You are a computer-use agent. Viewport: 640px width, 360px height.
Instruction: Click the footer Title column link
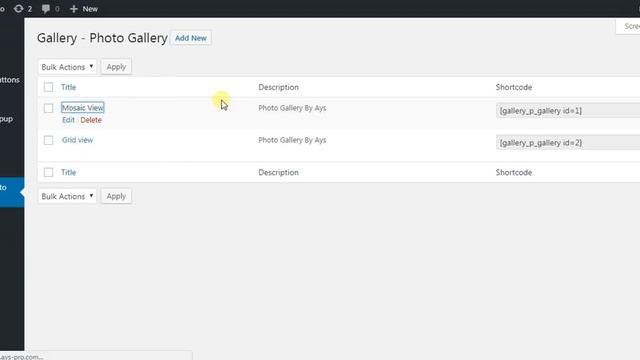click(x=69, y=172)
